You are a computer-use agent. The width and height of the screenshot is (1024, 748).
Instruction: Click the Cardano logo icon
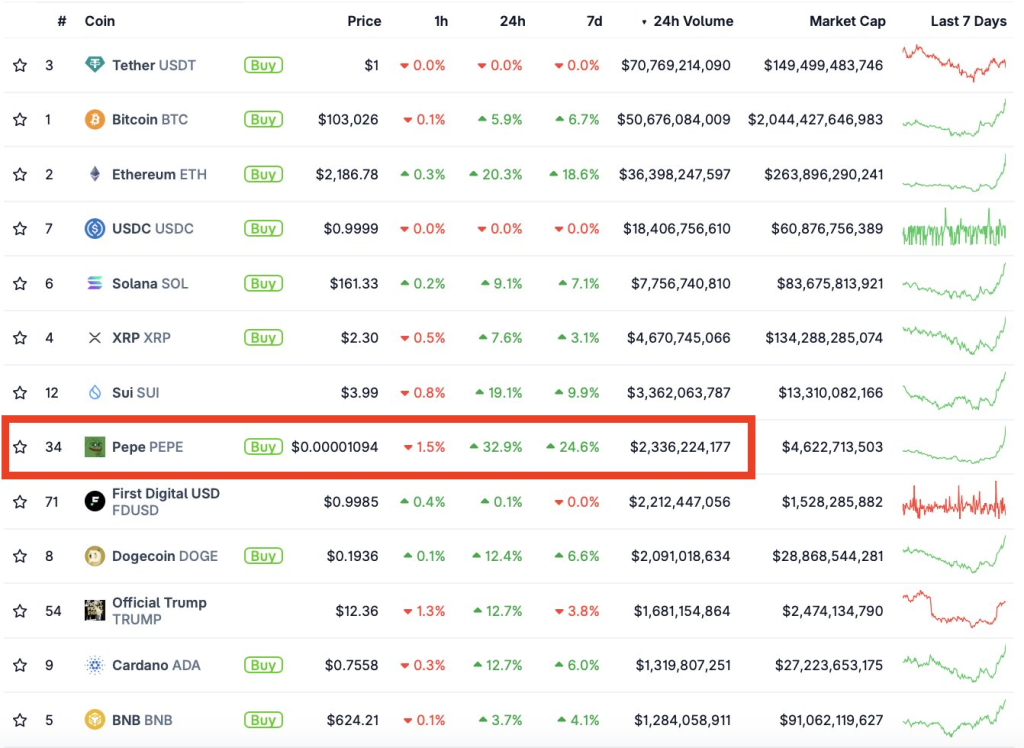(x=95, y=665)
